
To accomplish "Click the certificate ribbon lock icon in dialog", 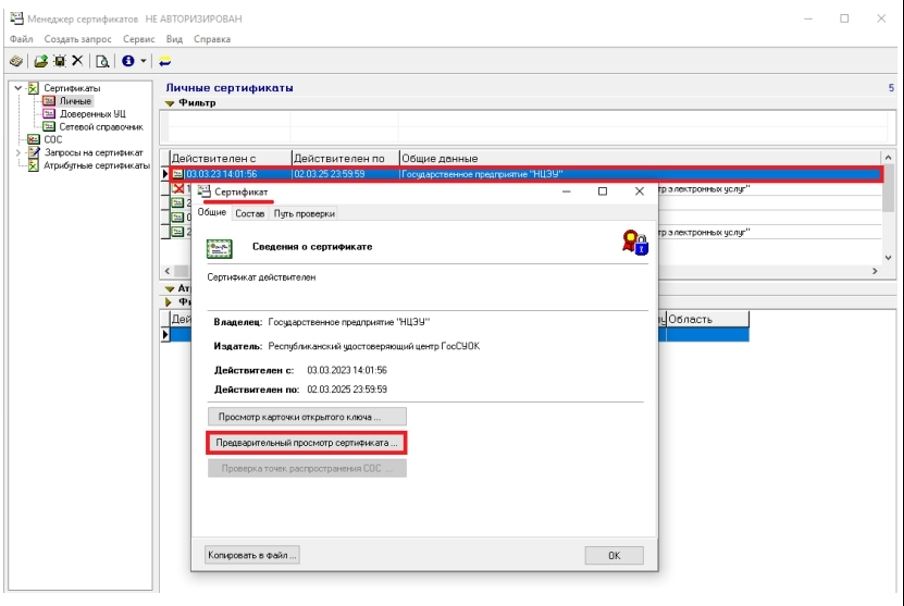I will 634,245.
